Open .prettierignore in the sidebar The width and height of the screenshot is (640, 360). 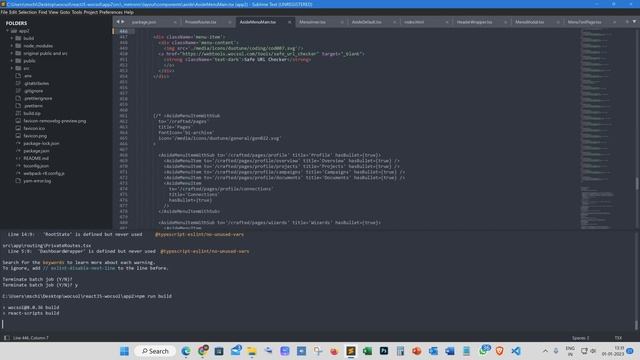click(38, 98)
